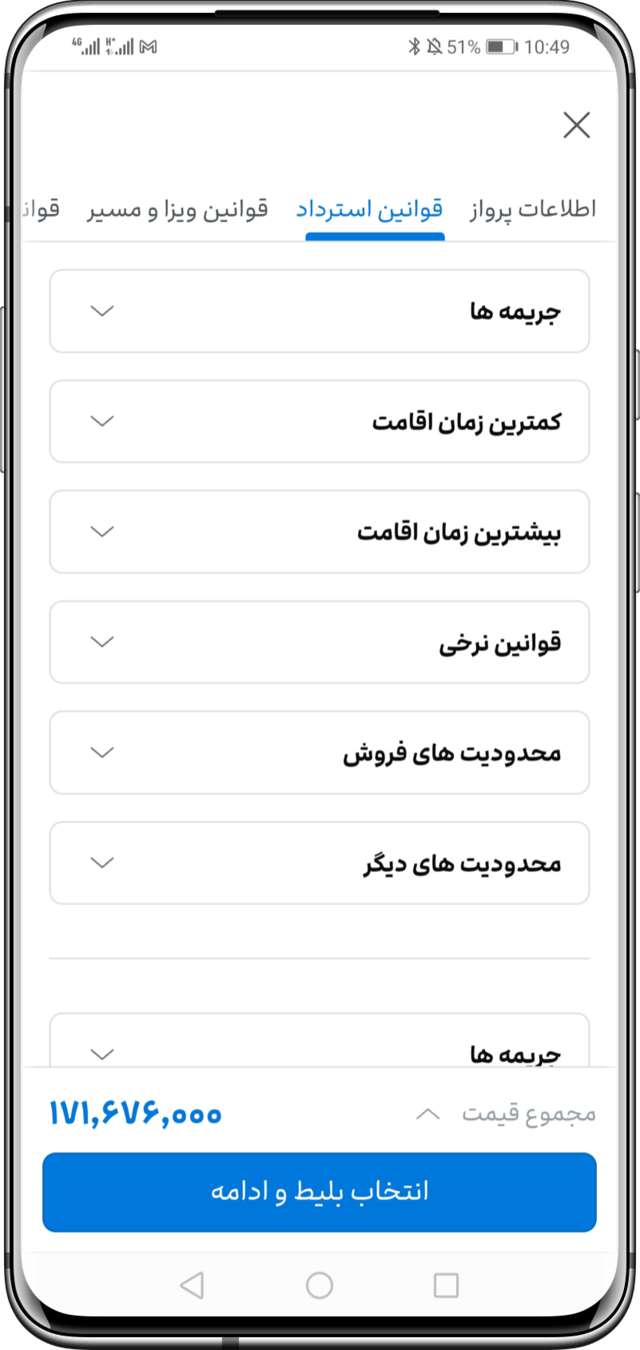Viewport: 640px width, 1350px height.
Task: Switch to the قوانین ویزا و مسیر tab
Action: pos(178,209)
